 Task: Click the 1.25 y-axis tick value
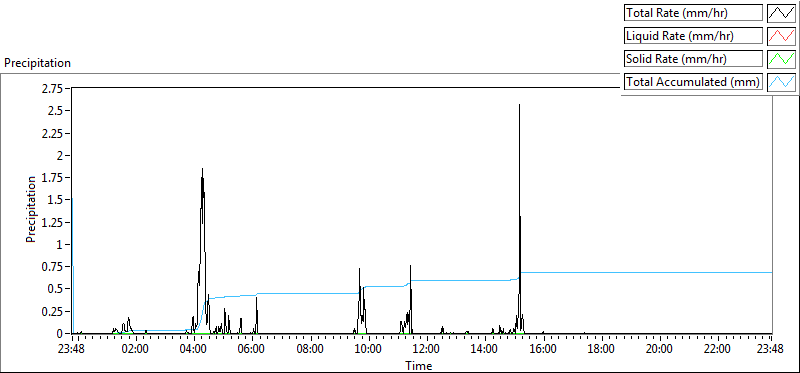point(53,222)
